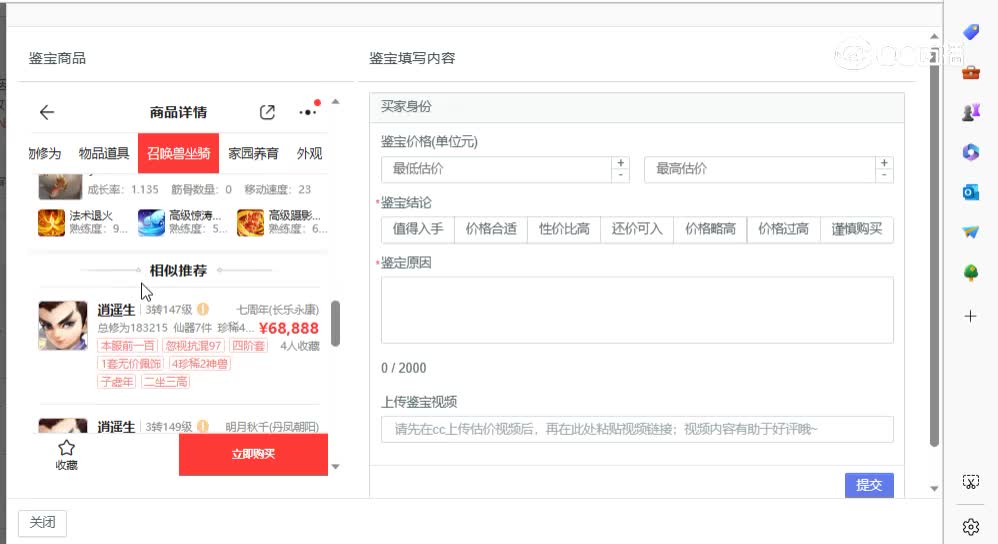Screen dimensions: 998x544
Task: Open Outlook icon in browser sidebar
Action: 970,192
